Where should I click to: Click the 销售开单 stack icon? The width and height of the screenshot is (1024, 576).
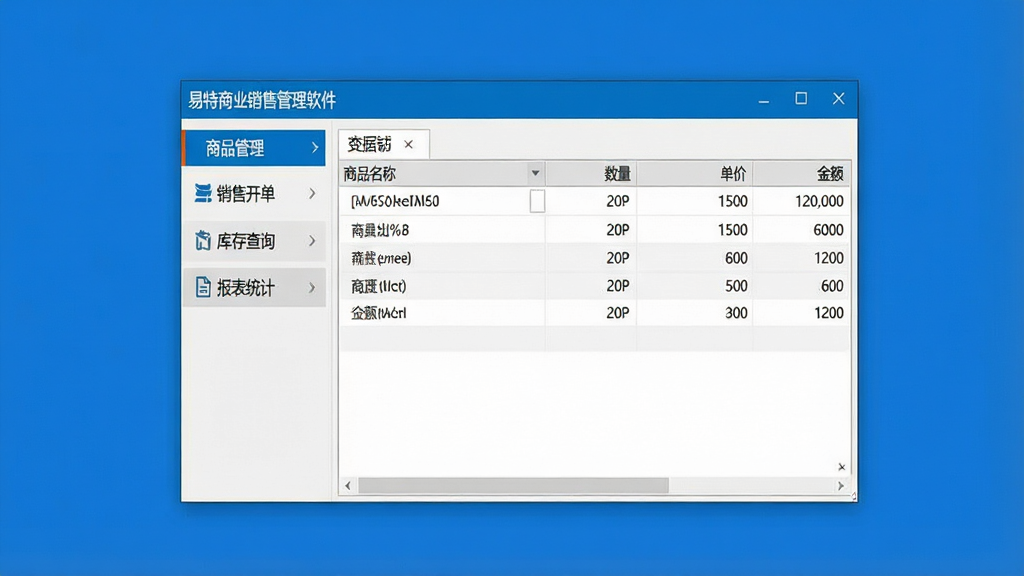point(203,193)
